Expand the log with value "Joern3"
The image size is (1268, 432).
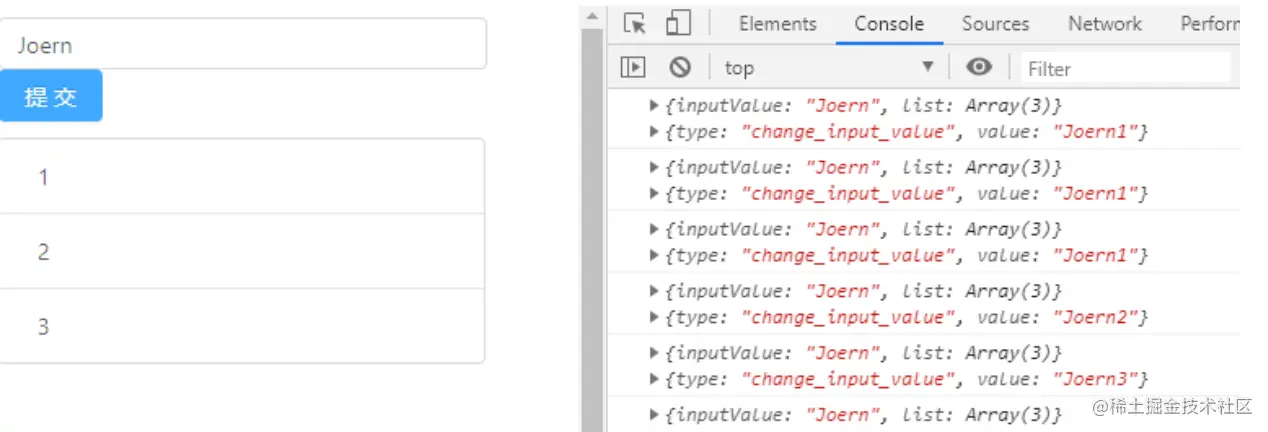(655, 379)
